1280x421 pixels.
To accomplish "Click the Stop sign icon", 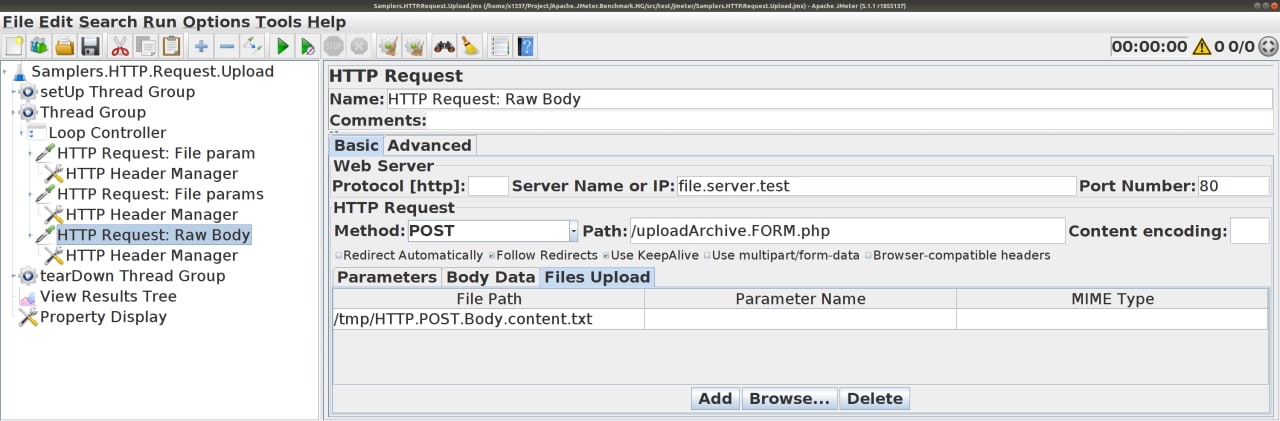I will [x=334, y=46].
